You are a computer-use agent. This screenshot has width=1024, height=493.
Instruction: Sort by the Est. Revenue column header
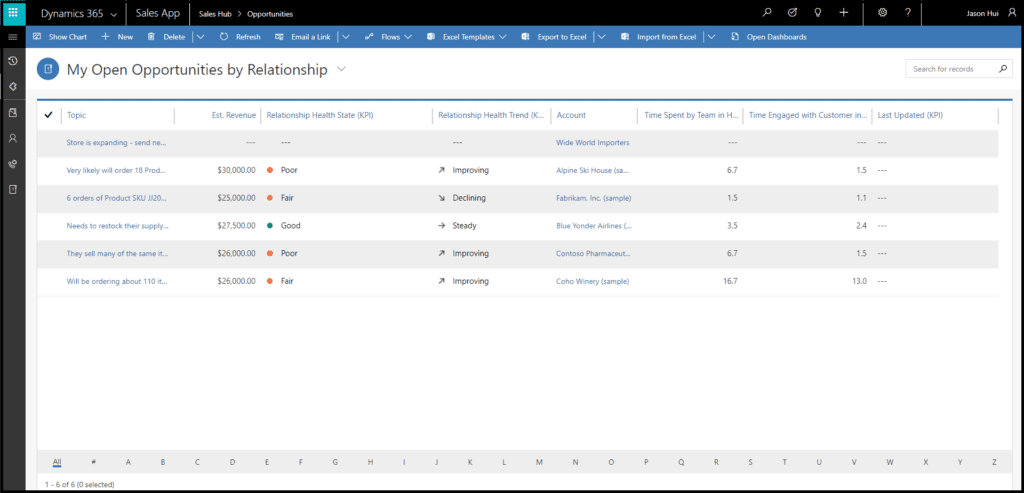pyautogui.click(x=234, y=115)
